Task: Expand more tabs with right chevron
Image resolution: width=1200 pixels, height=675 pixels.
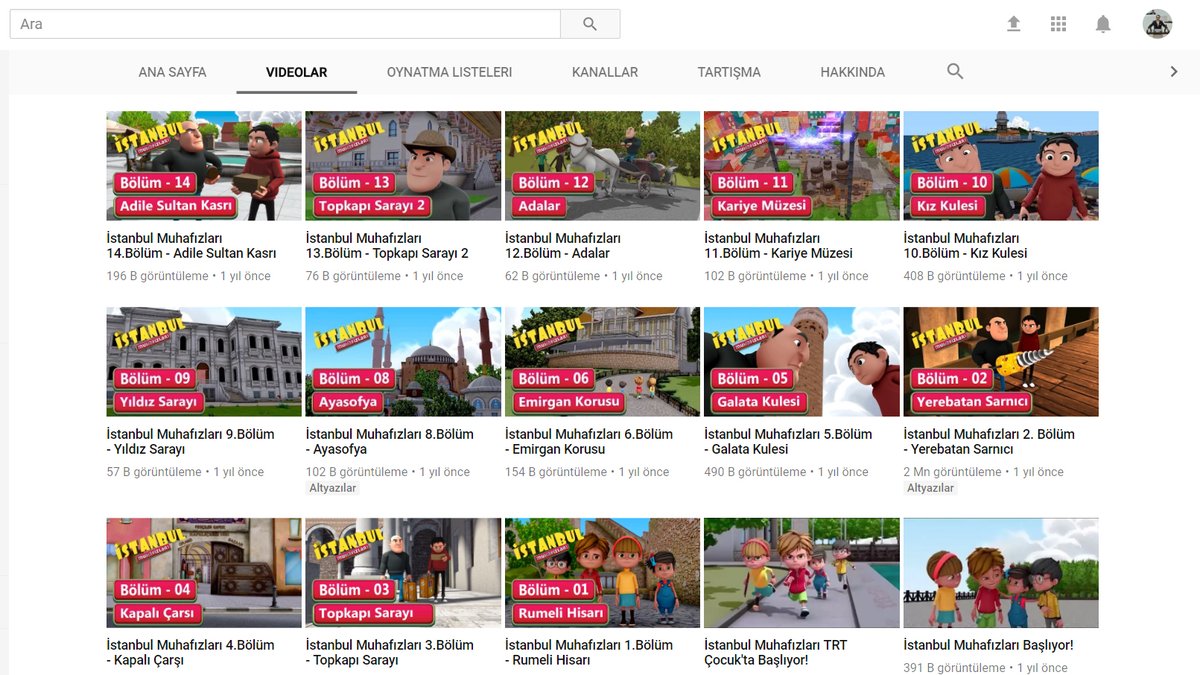Action: pos(1174,72)
